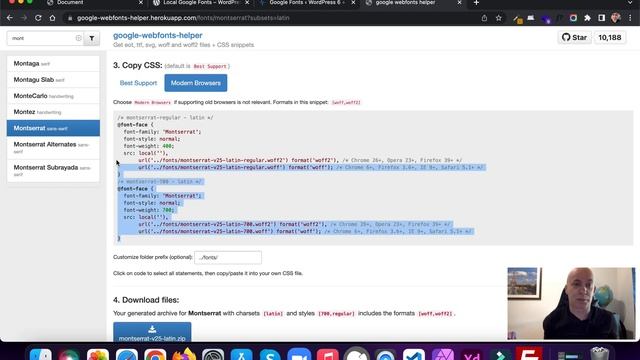The image size is (640, 360).
Task: Select Montserrat Subrayada font
Action: click(53, 171)
